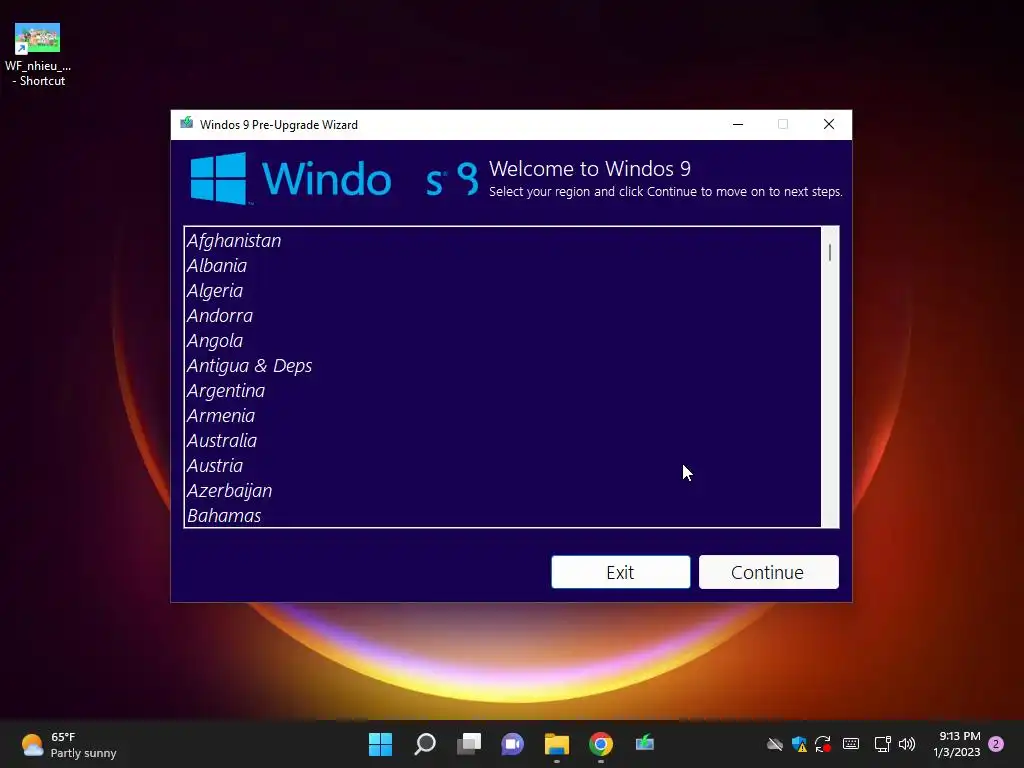1024x768 pixels.
Task: Click the region list scrollbar thumb
Action: (829, 253)
